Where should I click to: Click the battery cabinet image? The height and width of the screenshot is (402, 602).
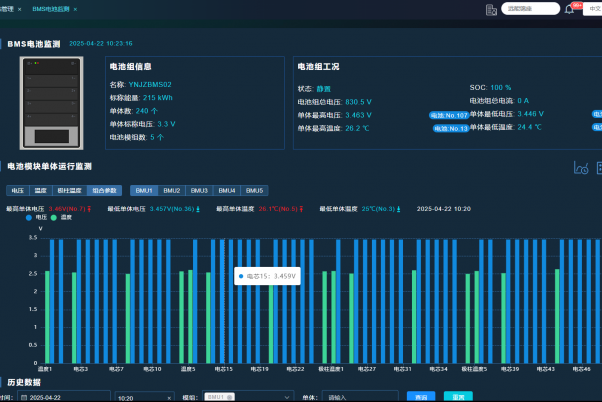click(x=55, y=100)
